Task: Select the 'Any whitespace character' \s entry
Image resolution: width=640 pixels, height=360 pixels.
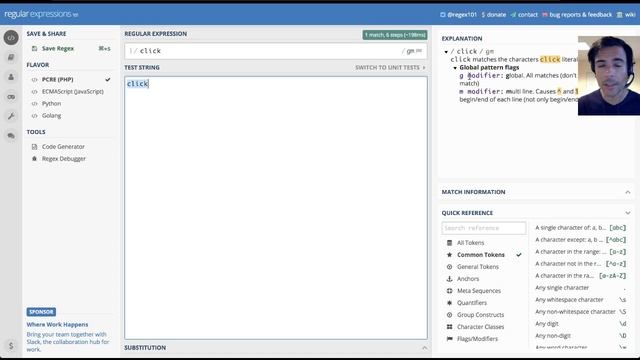Action: pos(580,300)
